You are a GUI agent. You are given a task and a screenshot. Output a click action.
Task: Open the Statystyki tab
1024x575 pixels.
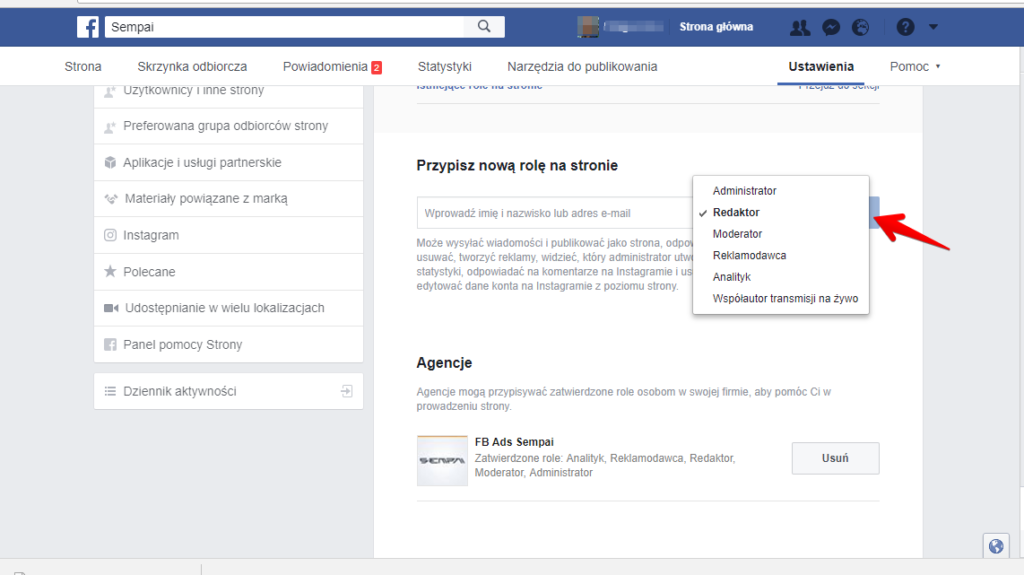coord(445,67)
